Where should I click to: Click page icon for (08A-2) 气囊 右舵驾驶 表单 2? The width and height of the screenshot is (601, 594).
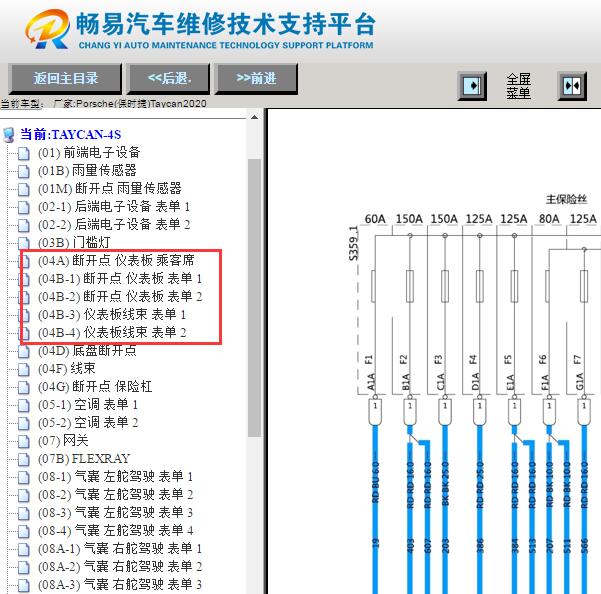point(23,567)
